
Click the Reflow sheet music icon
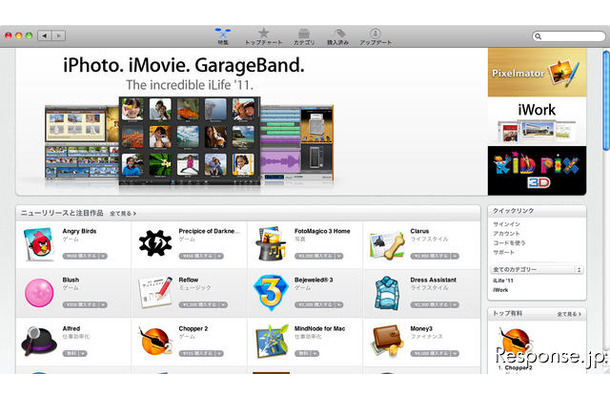155,292
